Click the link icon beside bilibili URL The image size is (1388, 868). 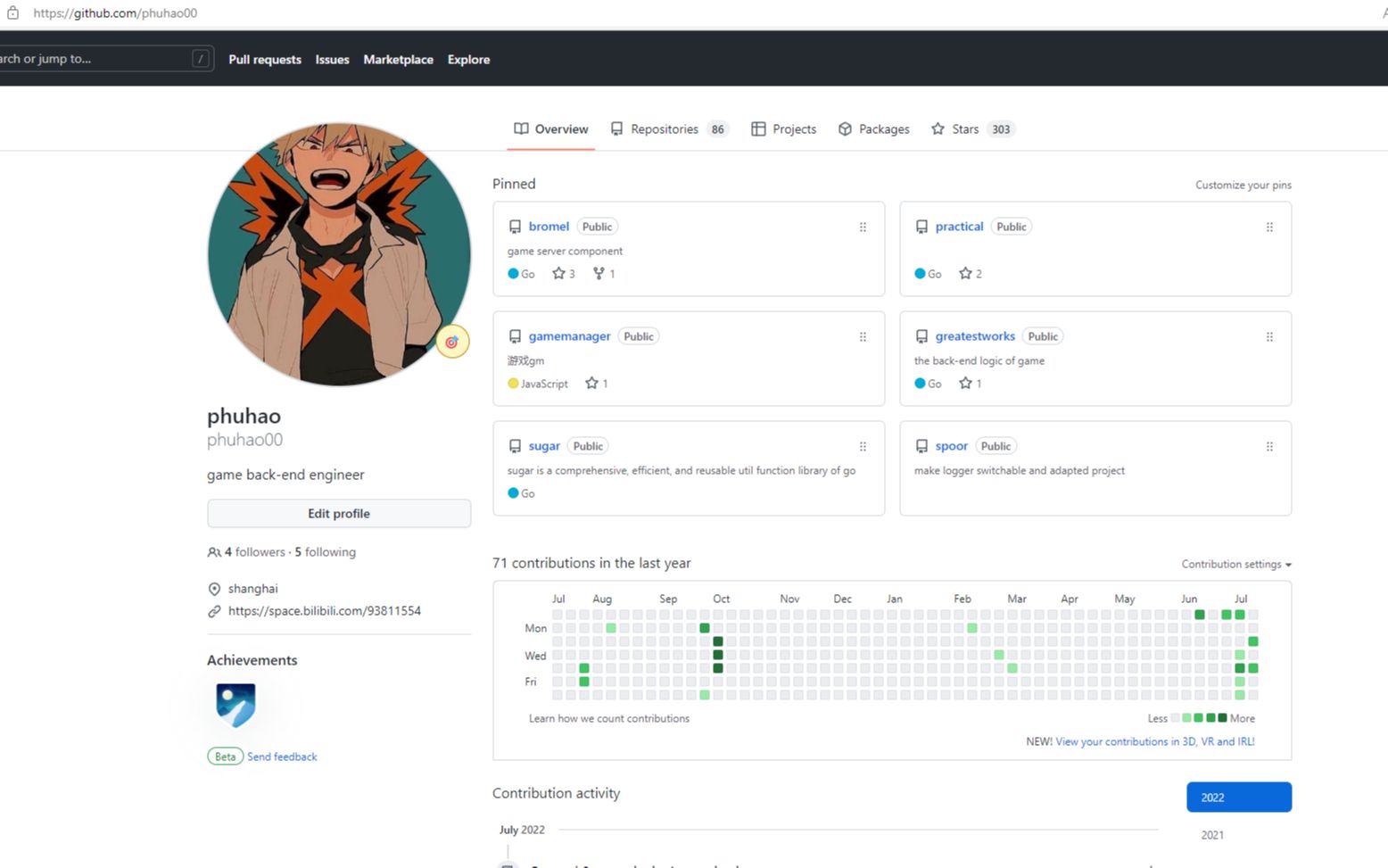coord(214,611)
